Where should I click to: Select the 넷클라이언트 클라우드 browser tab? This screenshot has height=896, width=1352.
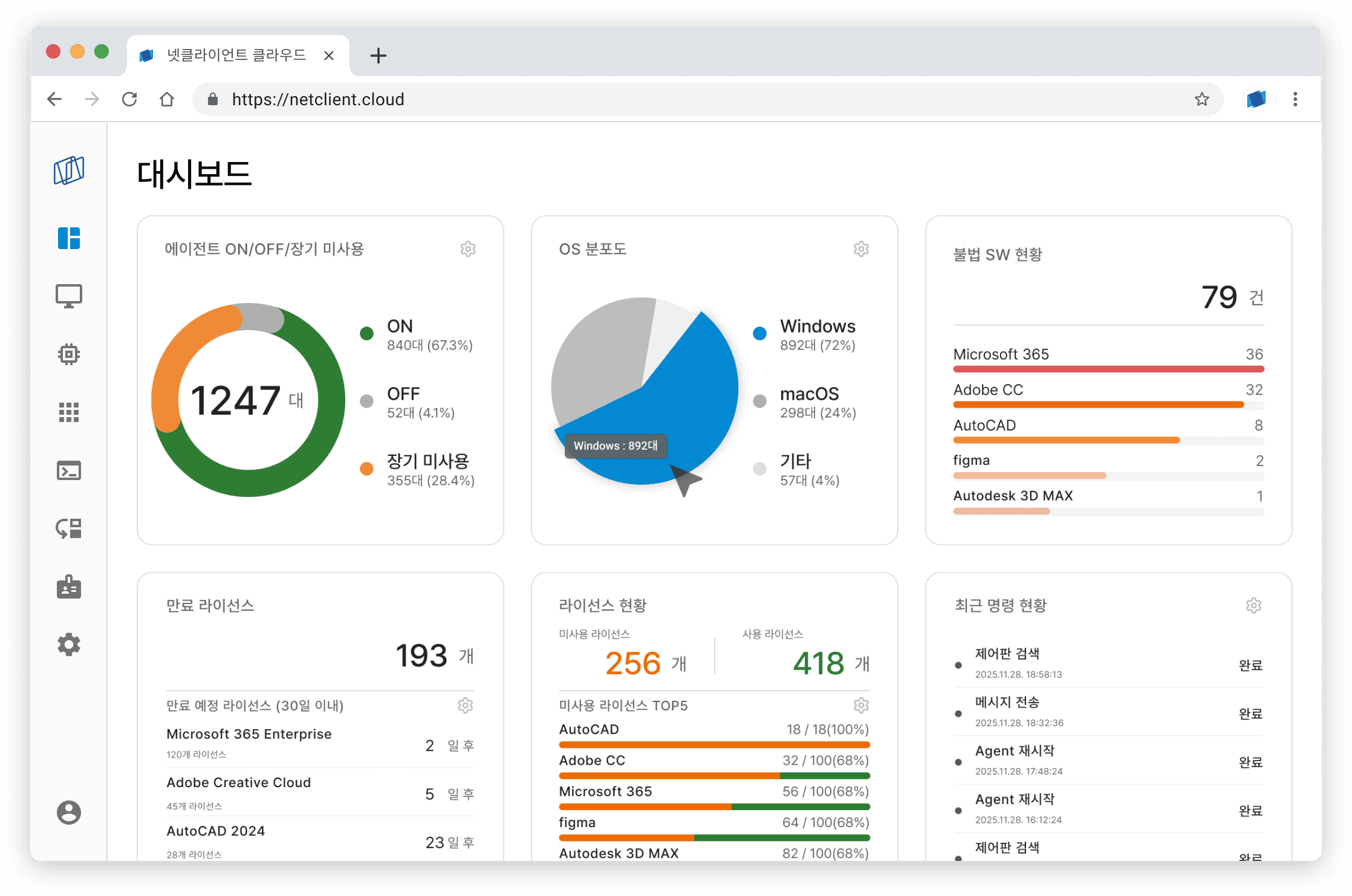click(x=237, y=56)
